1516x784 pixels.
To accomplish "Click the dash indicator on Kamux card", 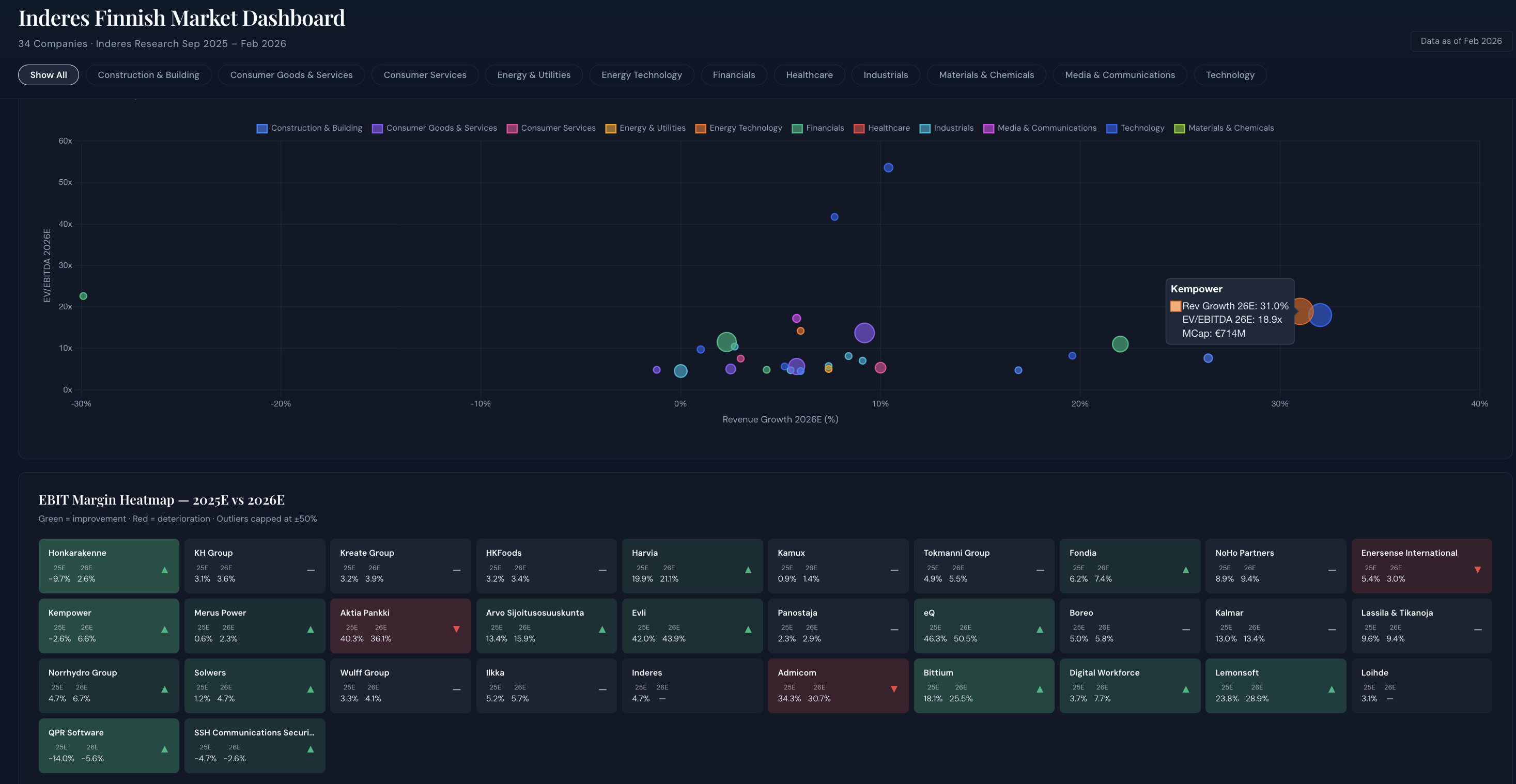I will pos(894,570).
